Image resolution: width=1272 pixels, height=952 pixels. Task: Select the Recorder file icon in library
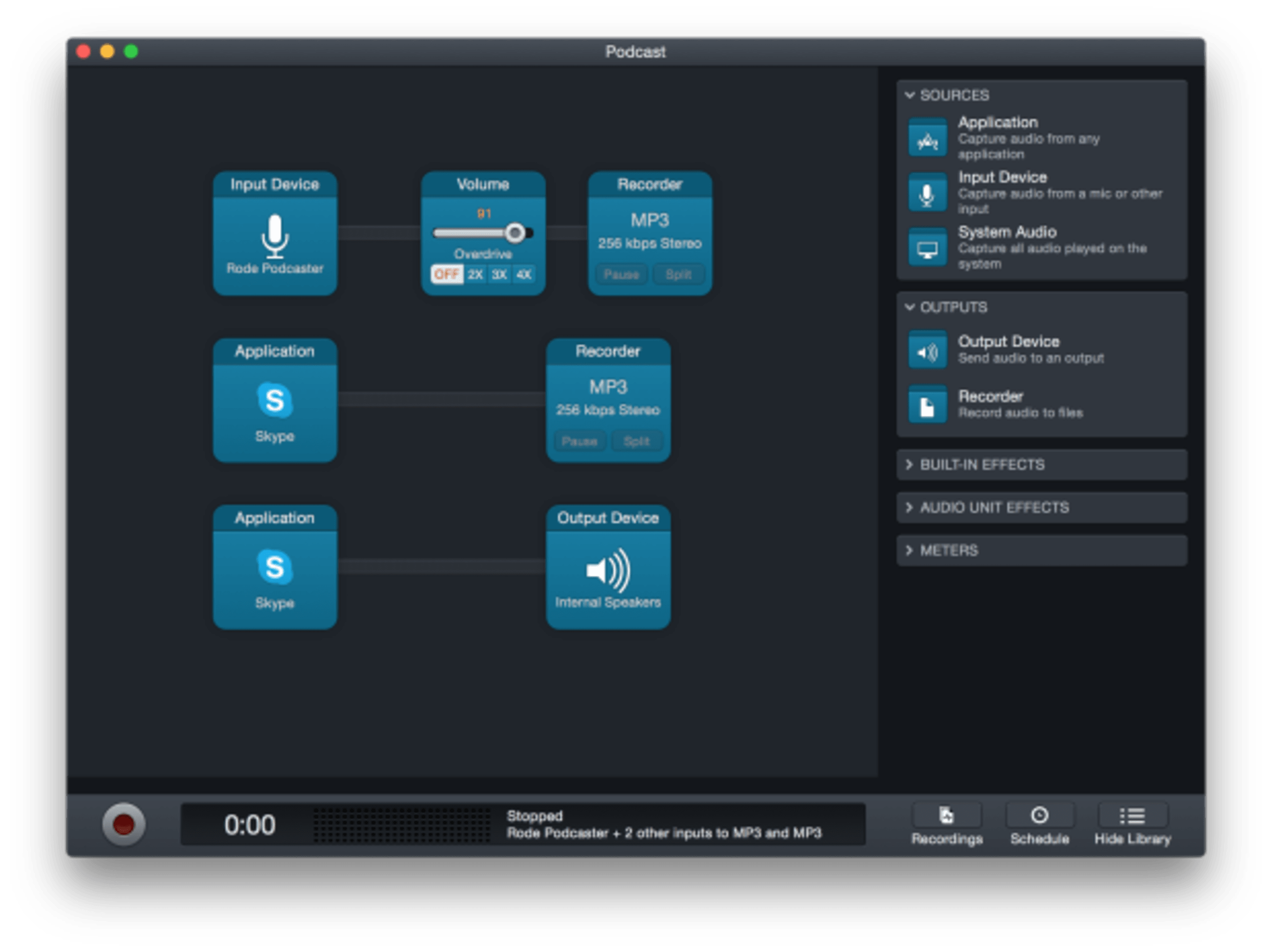927,405
